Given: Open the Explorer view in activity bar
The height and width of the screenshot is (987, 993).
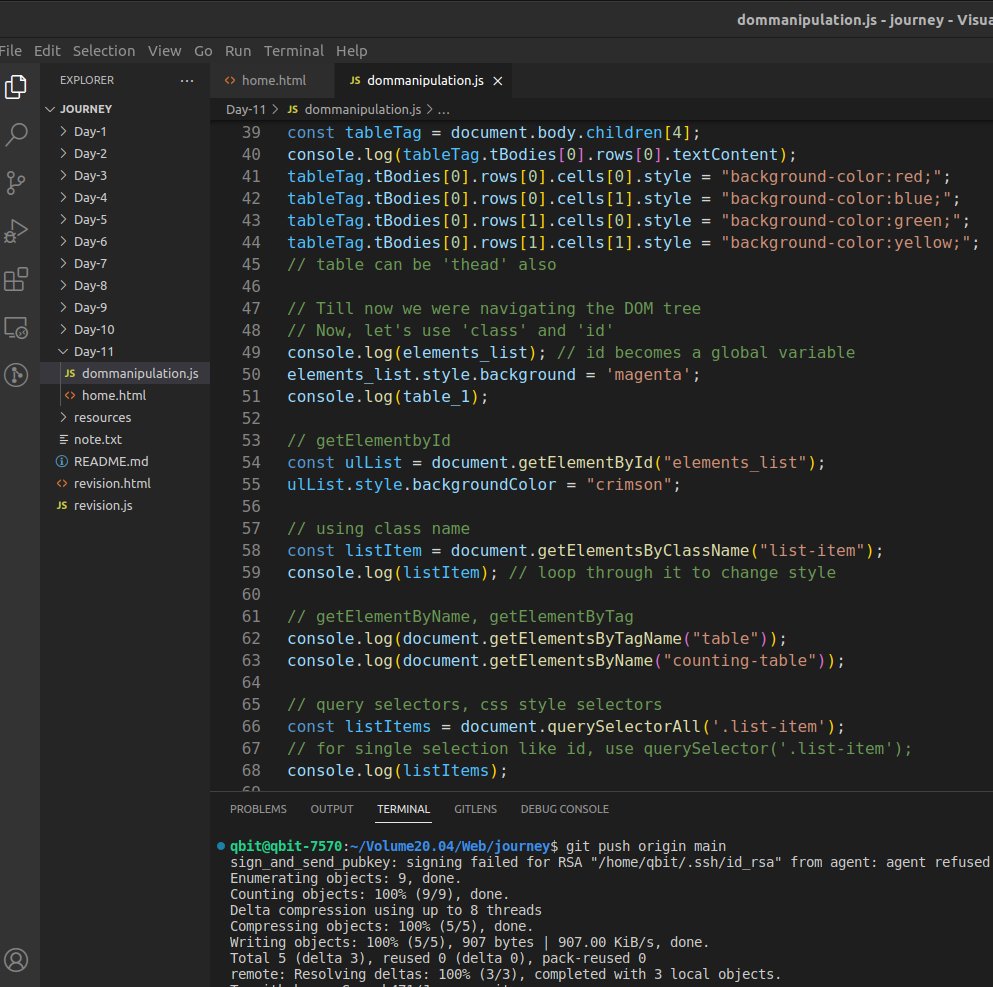Looking at the screenshot, I should [x=16, y=87].
